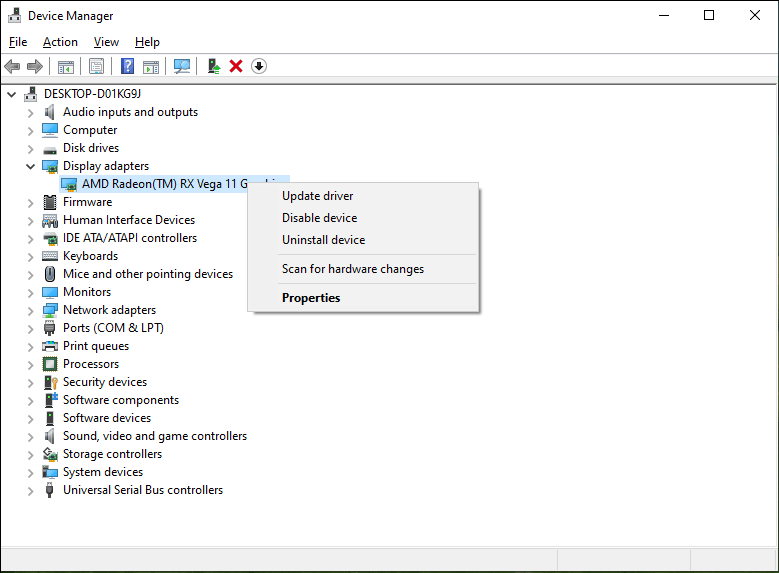This screenshot has height=573, width=779.
Task: Open the Help menu
Action: (147, 42)
